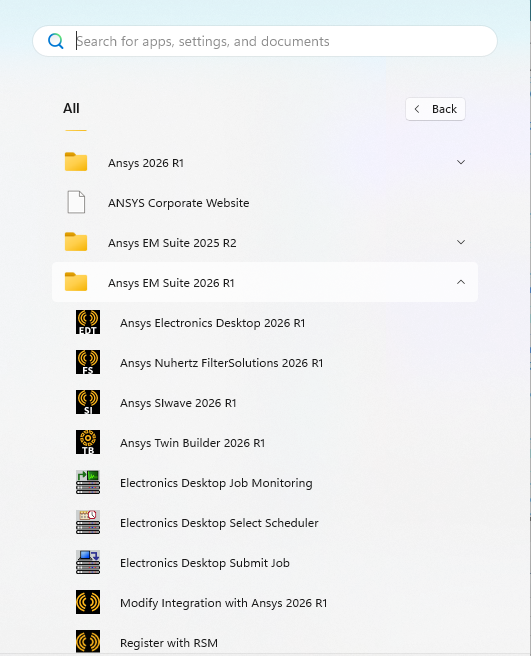Expand Ansys EM Suite 2025 R2 chevron
531x656 pixels.
(461, 242)
